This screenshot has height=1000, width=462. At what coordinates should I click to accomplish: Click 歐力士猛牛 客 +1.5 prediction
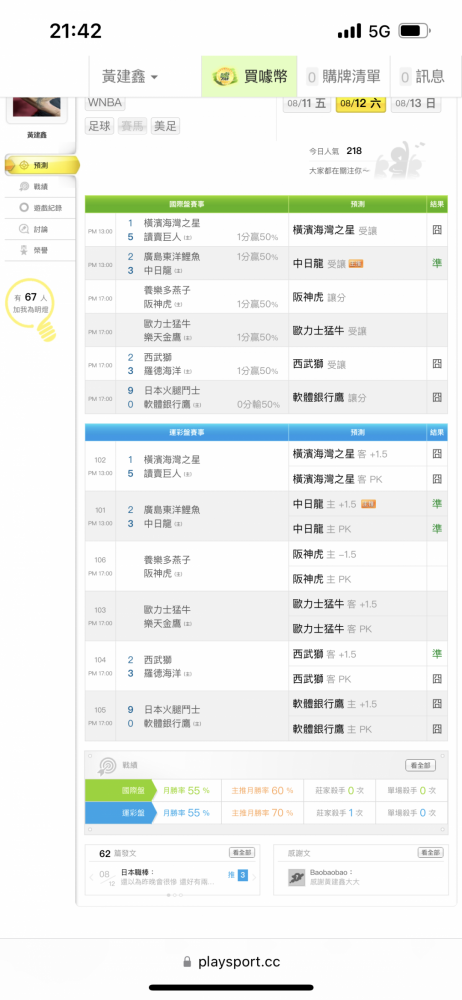click(x=334, y=604)
